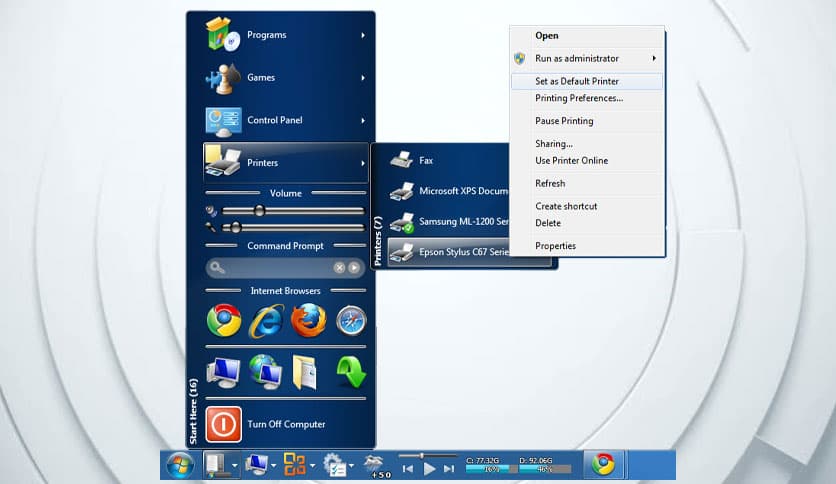Expand the Printers submenu arrow

pos(363,163)
